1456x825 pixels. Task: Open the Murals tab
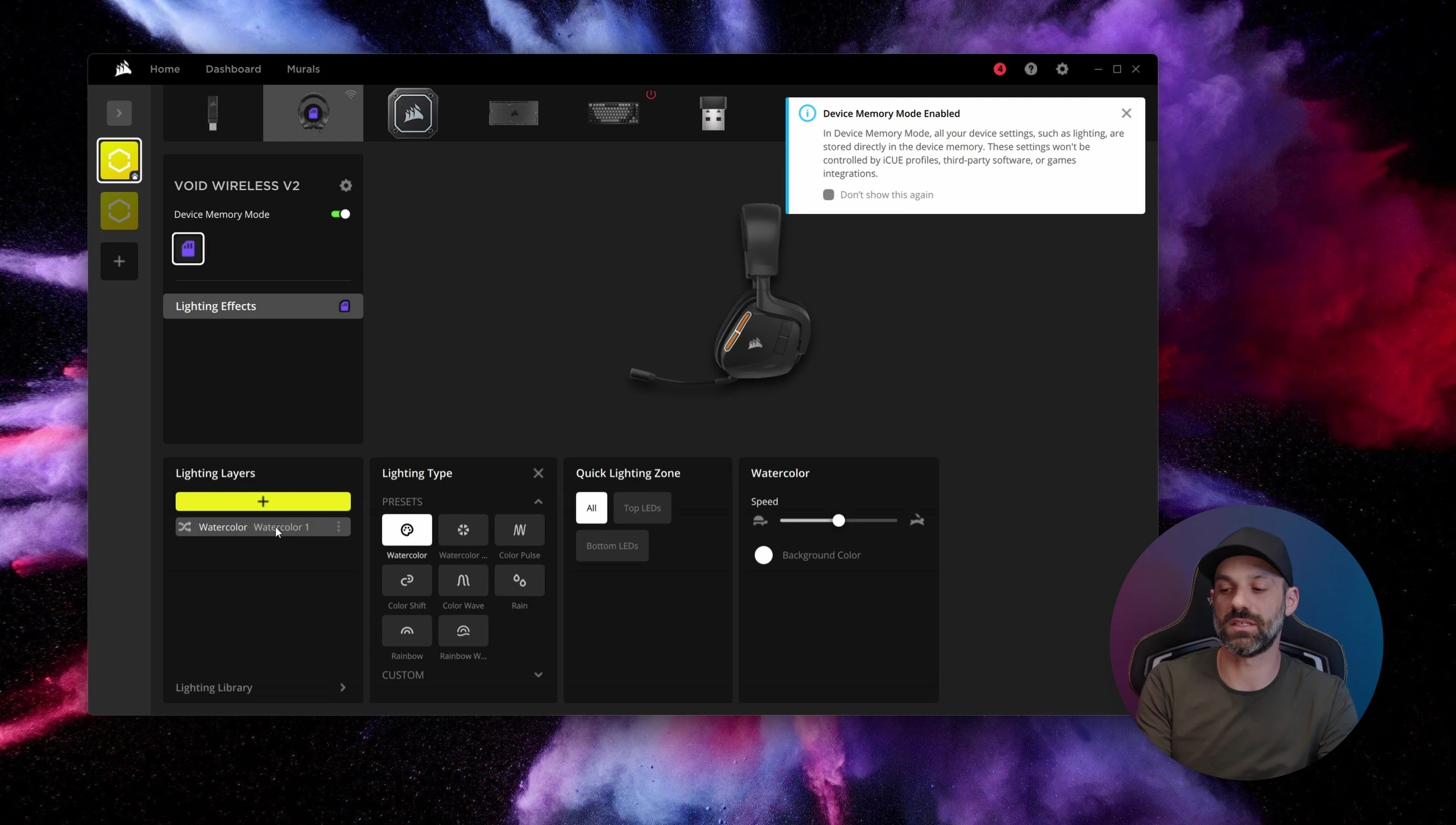pos(303,69)
